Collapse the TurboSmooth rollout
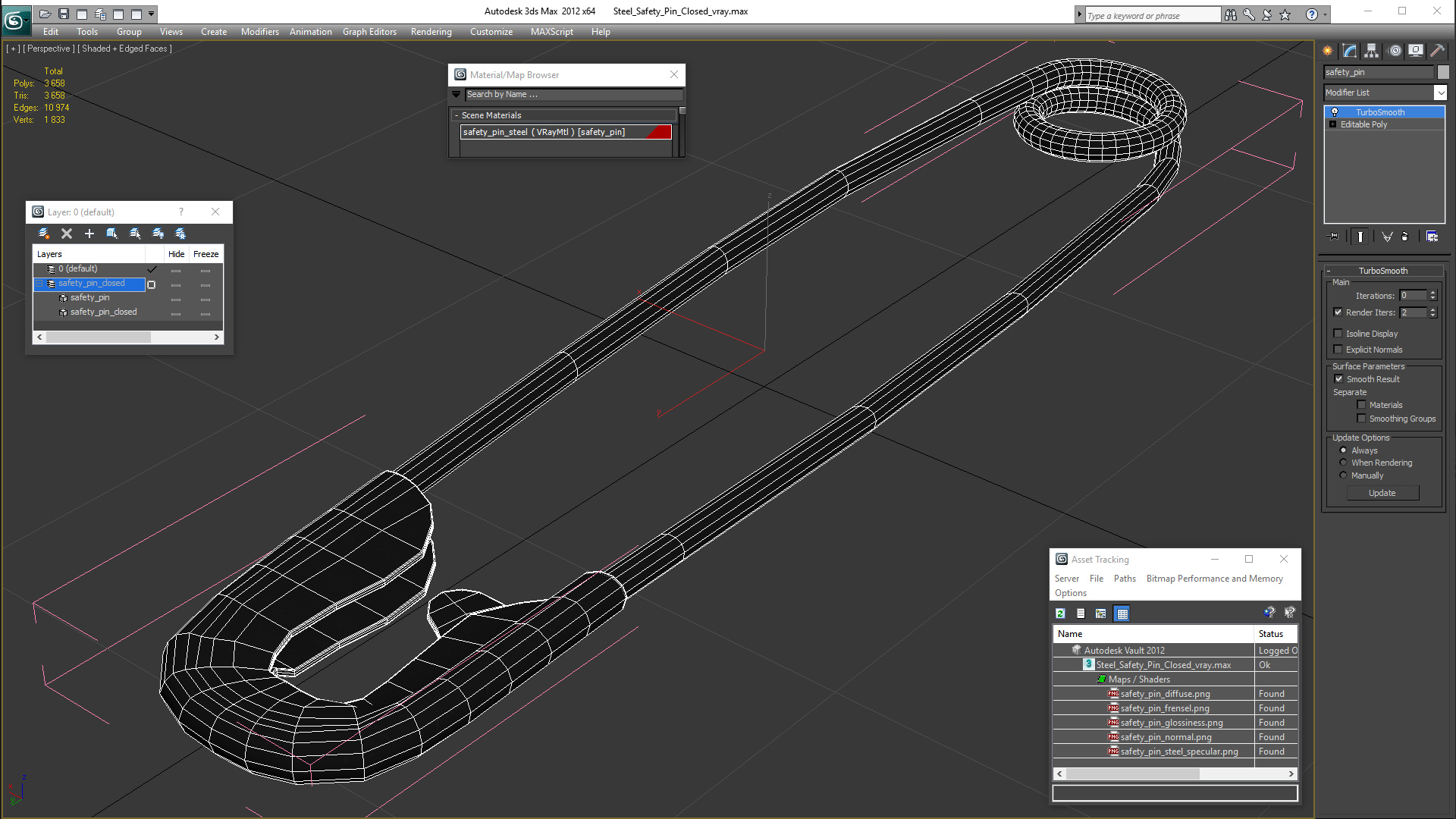1456x819 pixels. (1383, 271)
